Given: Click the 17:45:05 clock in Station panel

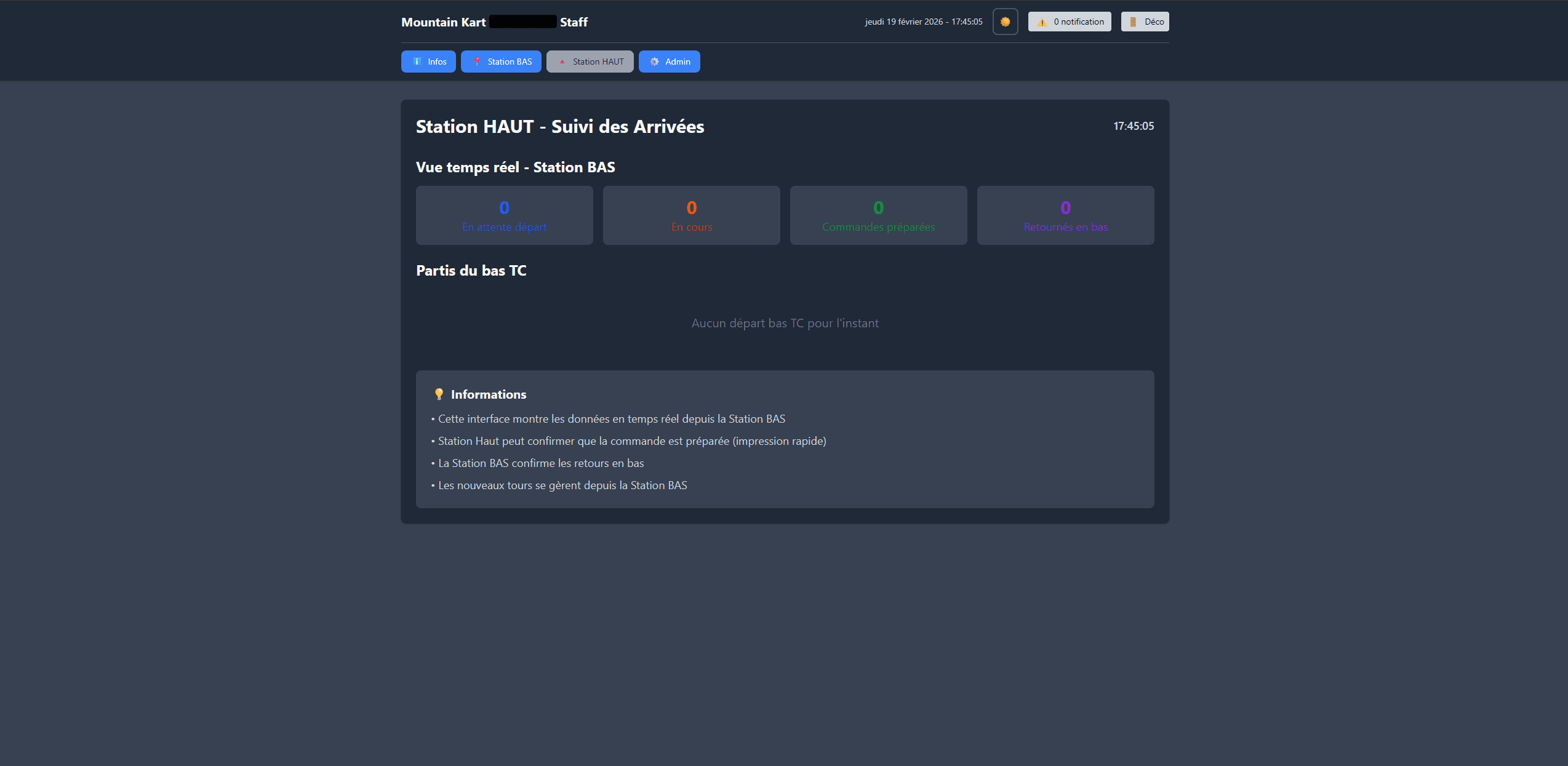Looking at the screenshot, I should click(1133, 126).
